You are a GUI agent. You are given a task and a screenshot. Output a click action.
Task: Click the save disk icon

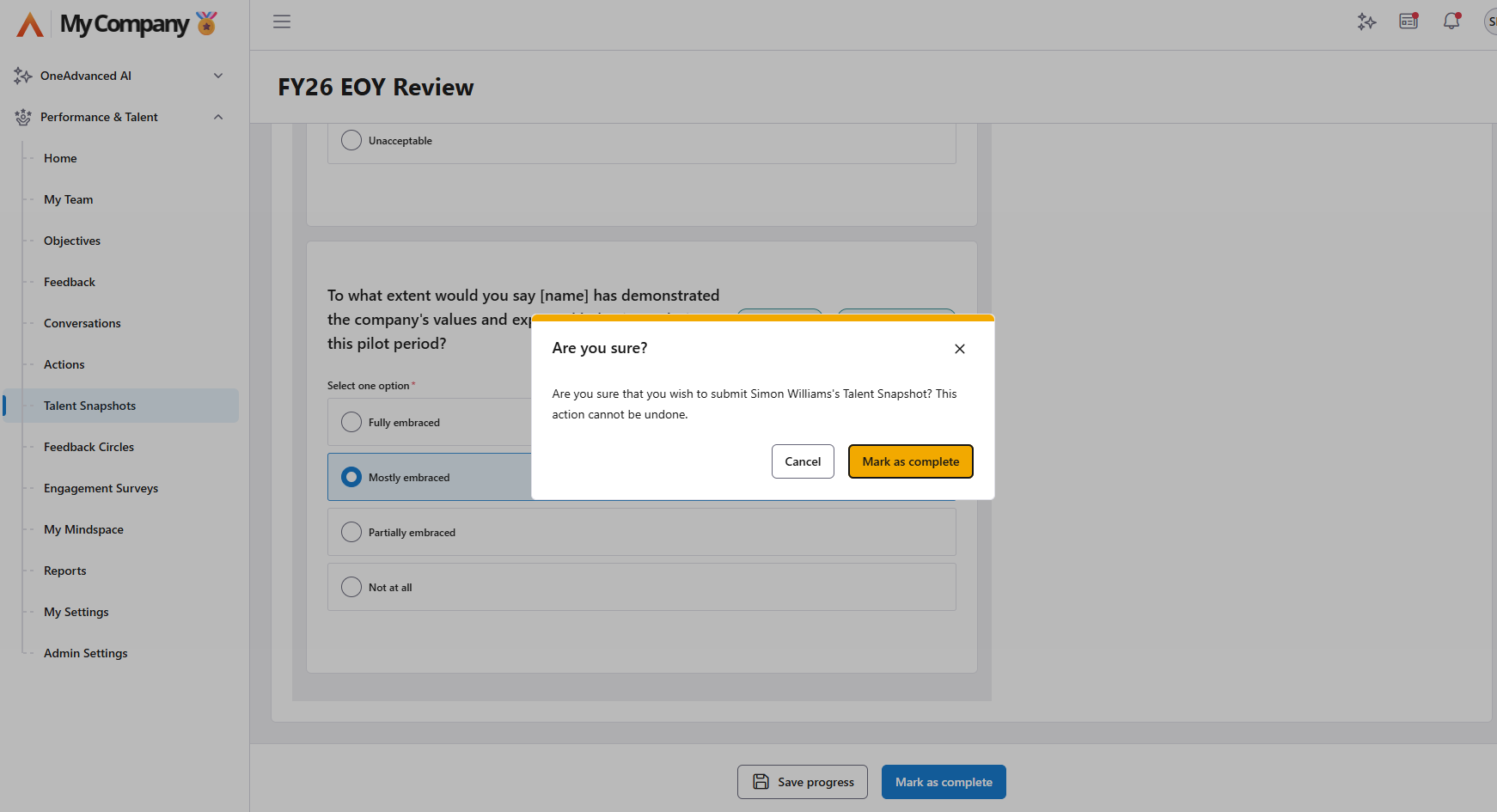click(761, 782)
